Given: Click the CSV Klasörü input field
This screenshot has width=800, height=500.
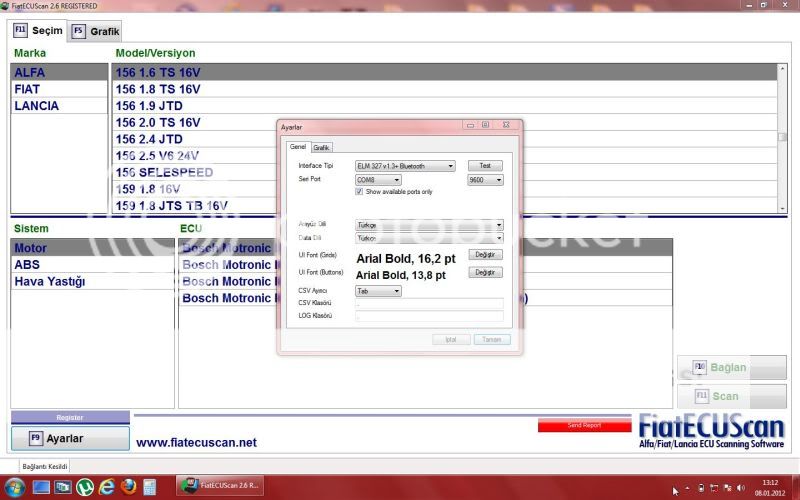Looking at the screenshot, I should coord(429,304).
